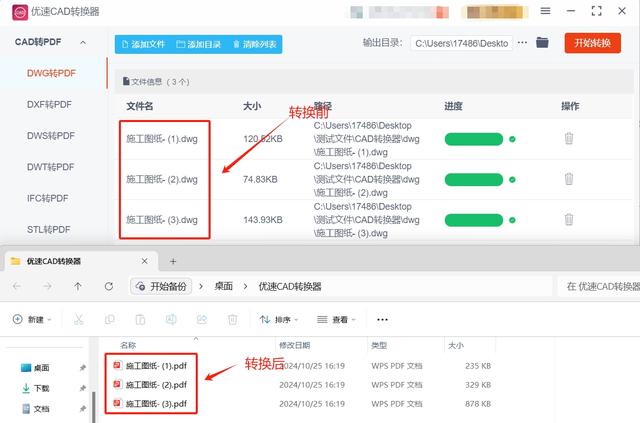Image resolution: width=640 pixels, height=423 pixels.
Task: Click the Delete trash icon in Explorer toolbar
Action: pyautogui.click(x=232, y=320)
